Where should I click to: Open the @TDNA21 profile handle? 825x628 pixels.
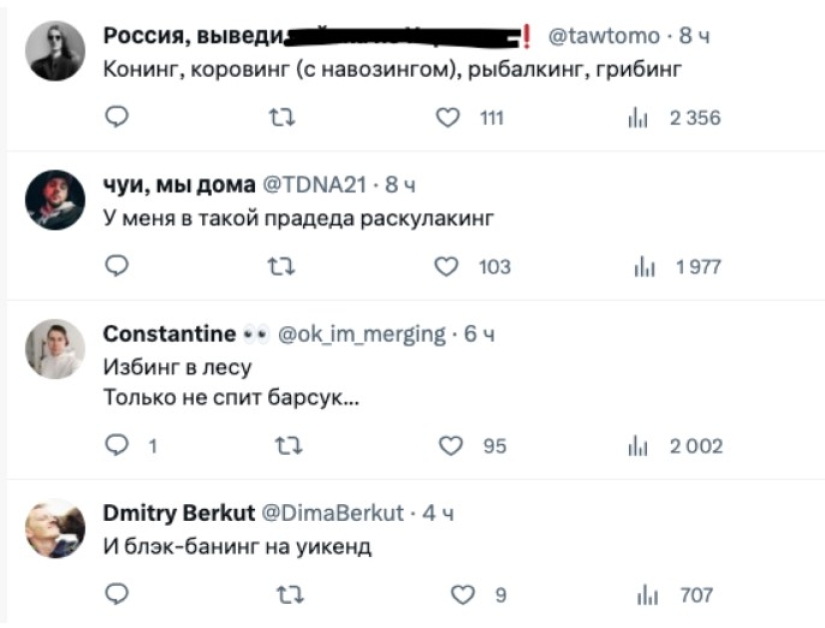coord(315,184)
